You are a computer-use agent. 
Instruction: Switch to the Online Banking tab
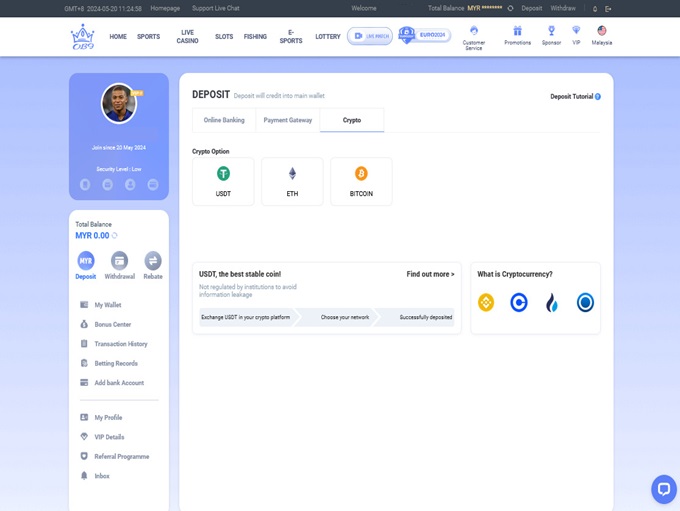[x=224, y=120]
